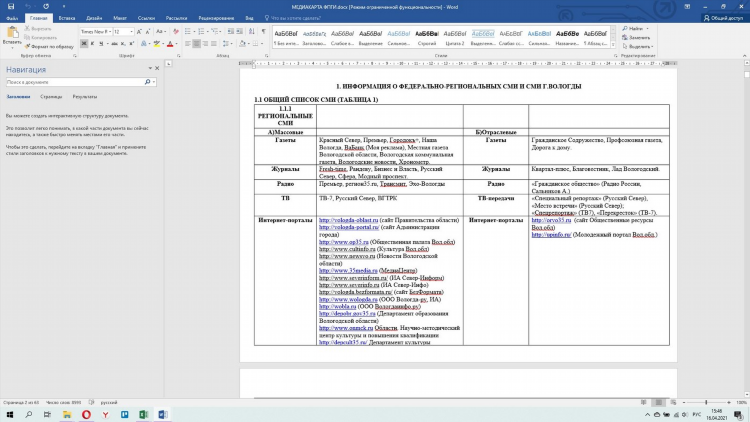The image size is (750, 422).
Task: Click the Redo/Repeat quick access icon
Action: [46, 7]
